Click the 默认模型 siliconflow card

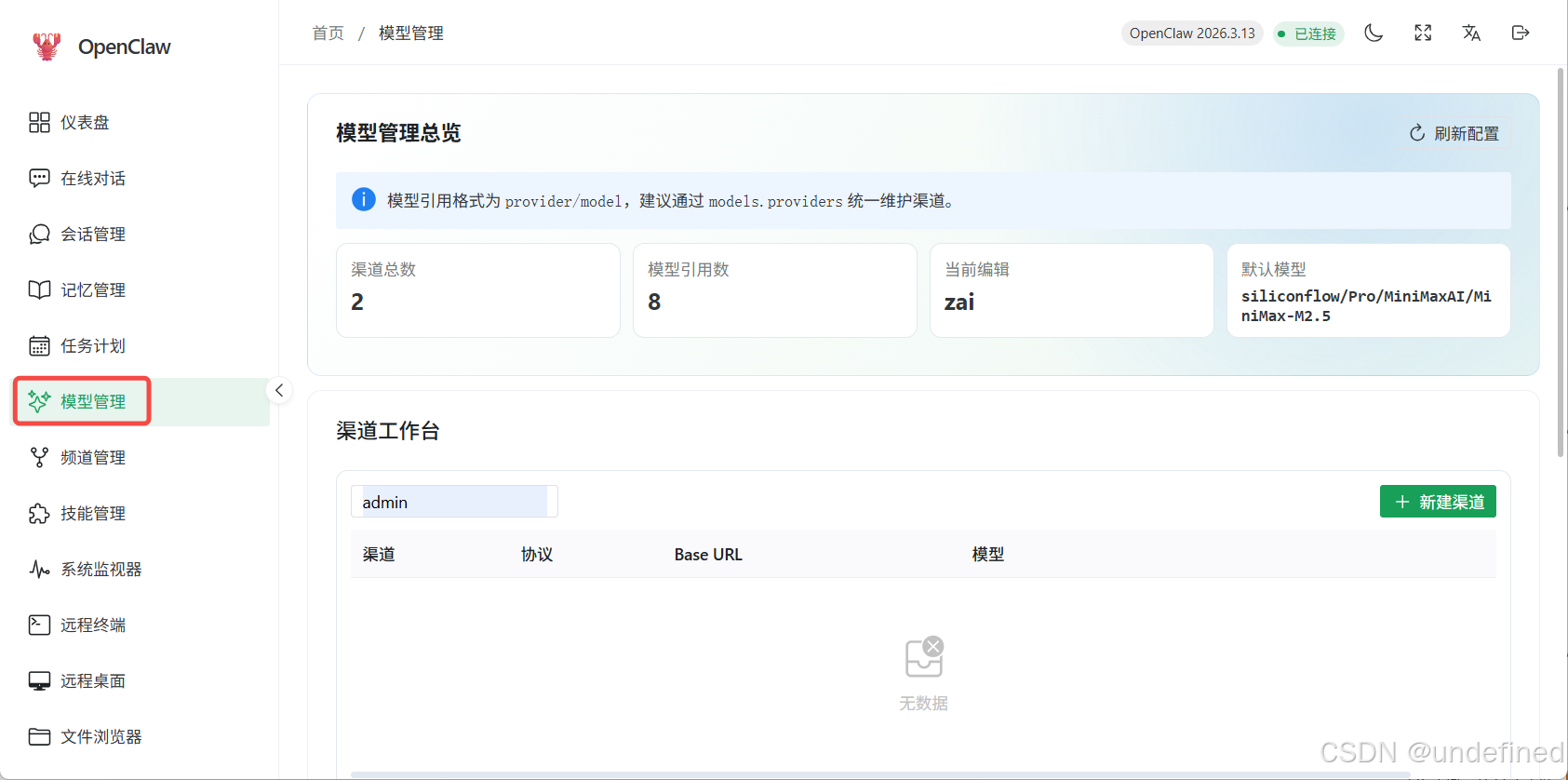pyautogui.click(x=1369, y=290)
